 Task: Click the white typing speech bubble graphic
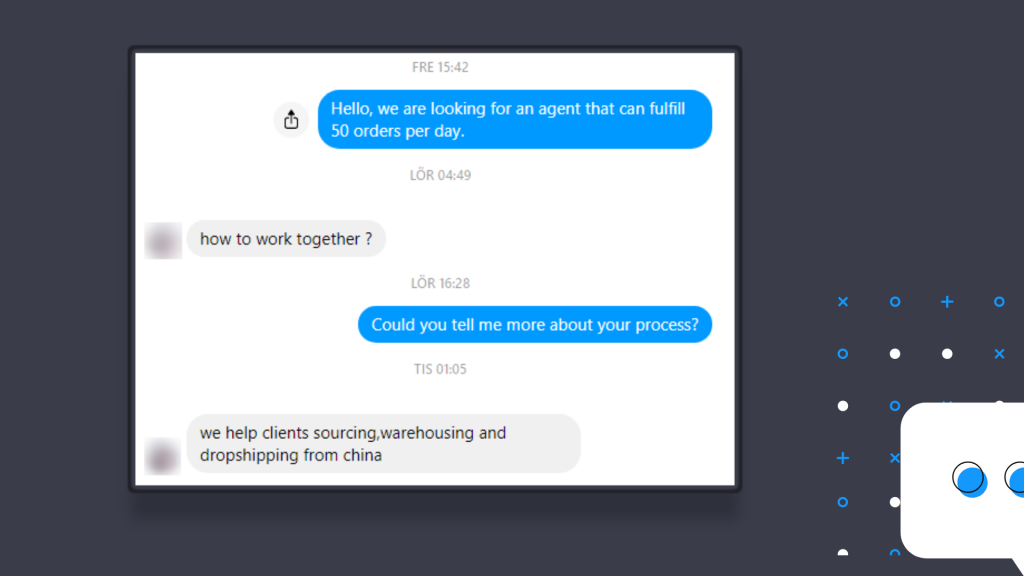pyautogui.click(x=963, y=480)
